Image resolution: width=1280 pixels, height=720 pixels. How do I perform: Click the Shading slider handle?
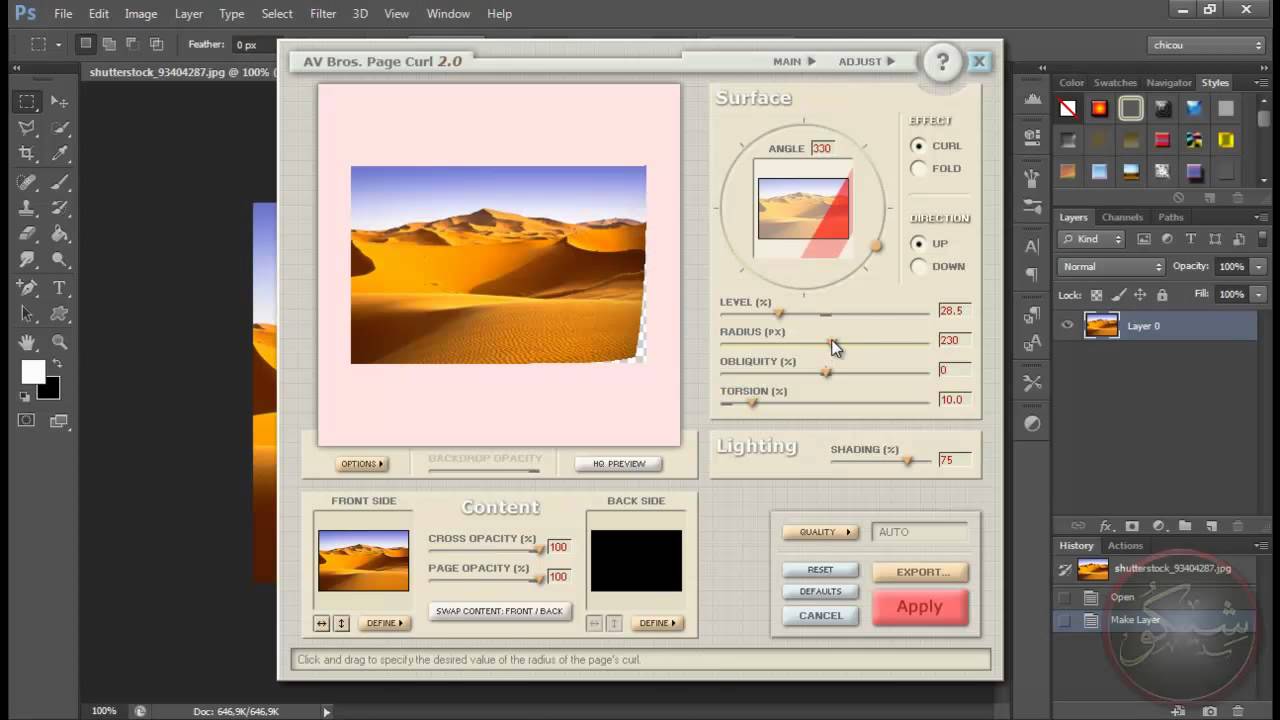point(908,460)
